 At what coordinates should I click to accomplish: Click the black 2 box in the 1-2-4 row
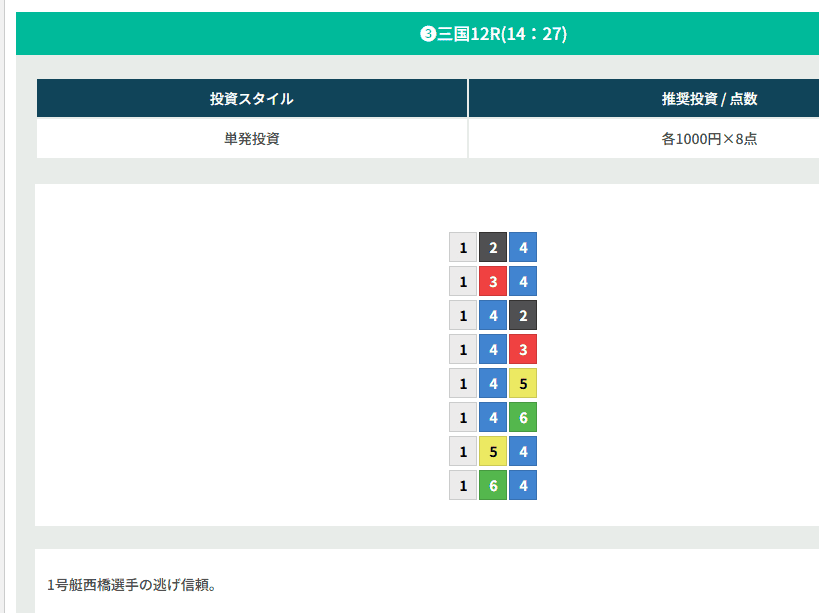(493, 247)
